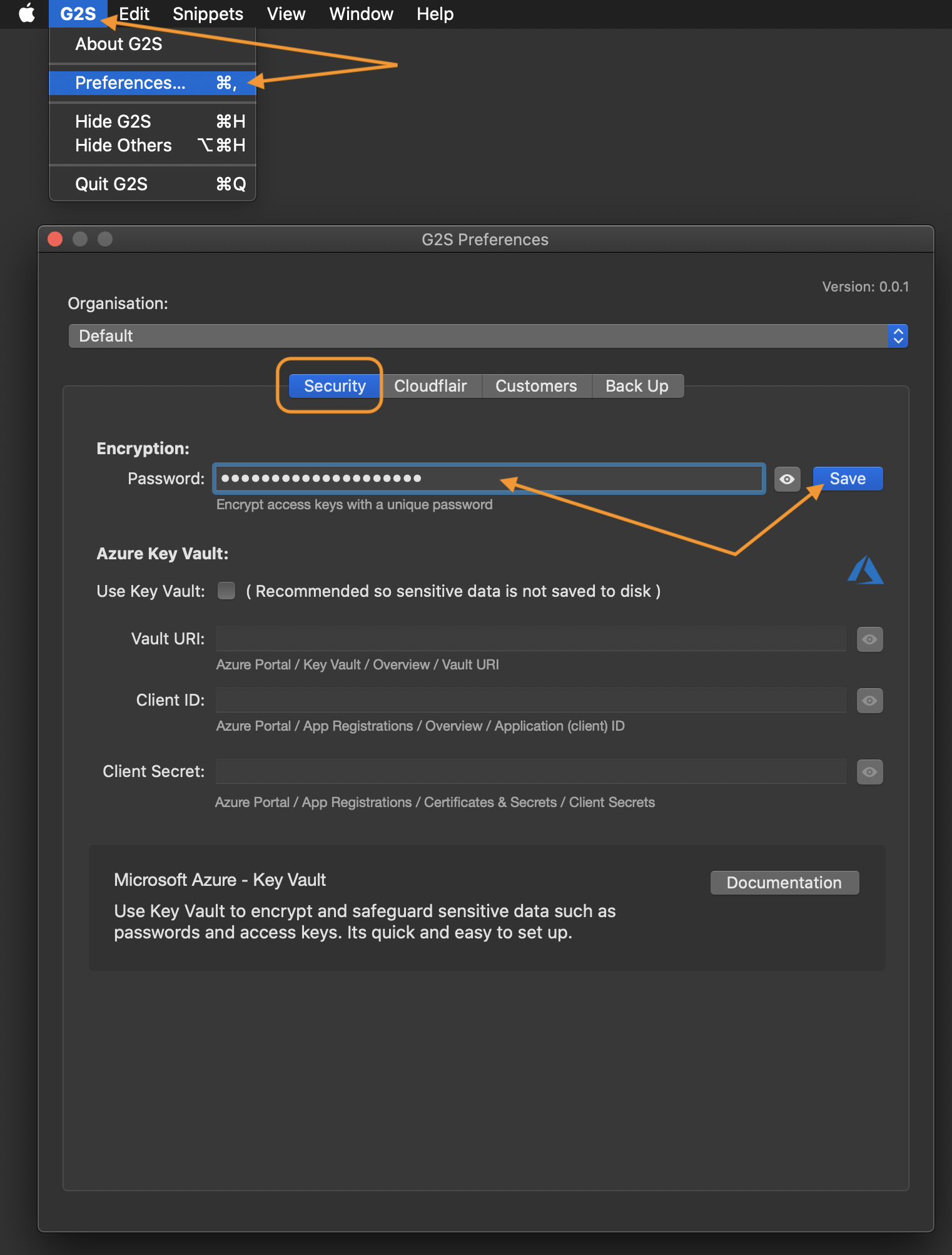The image size is (952, 1255).
Task: Click the 'G2S Preferences' window title
Action: point(485,240)
